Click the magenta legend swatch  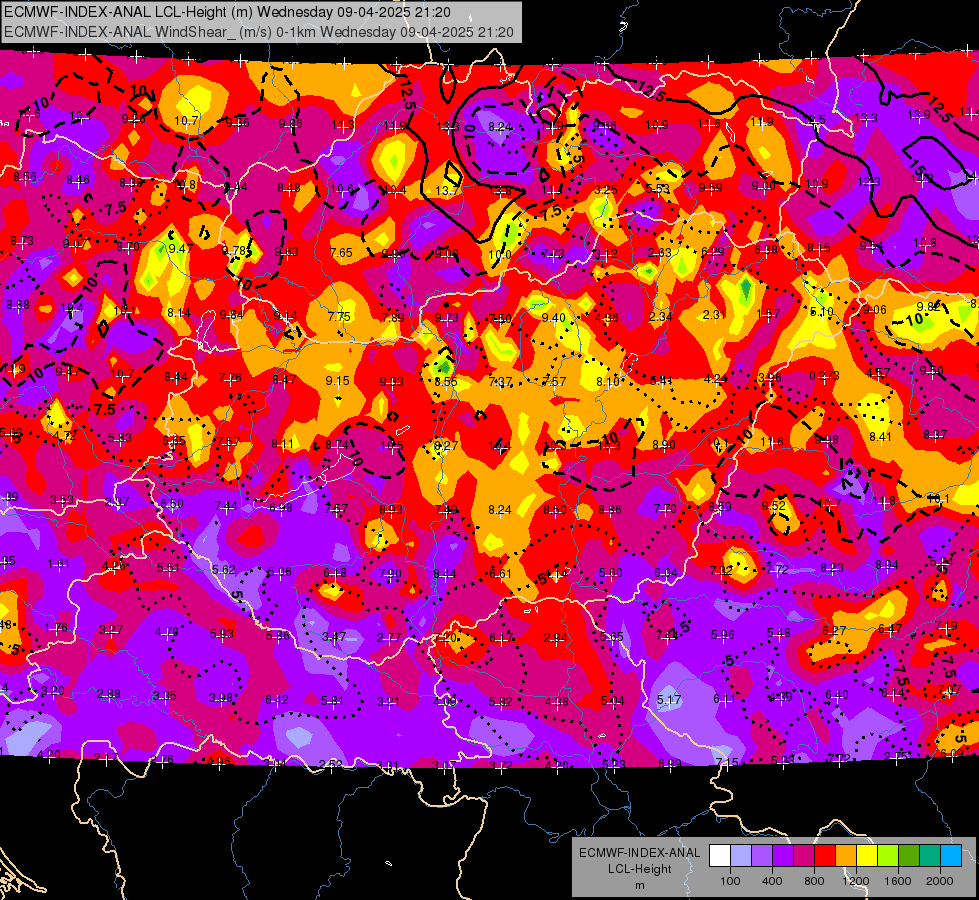[x=804, y=856]
